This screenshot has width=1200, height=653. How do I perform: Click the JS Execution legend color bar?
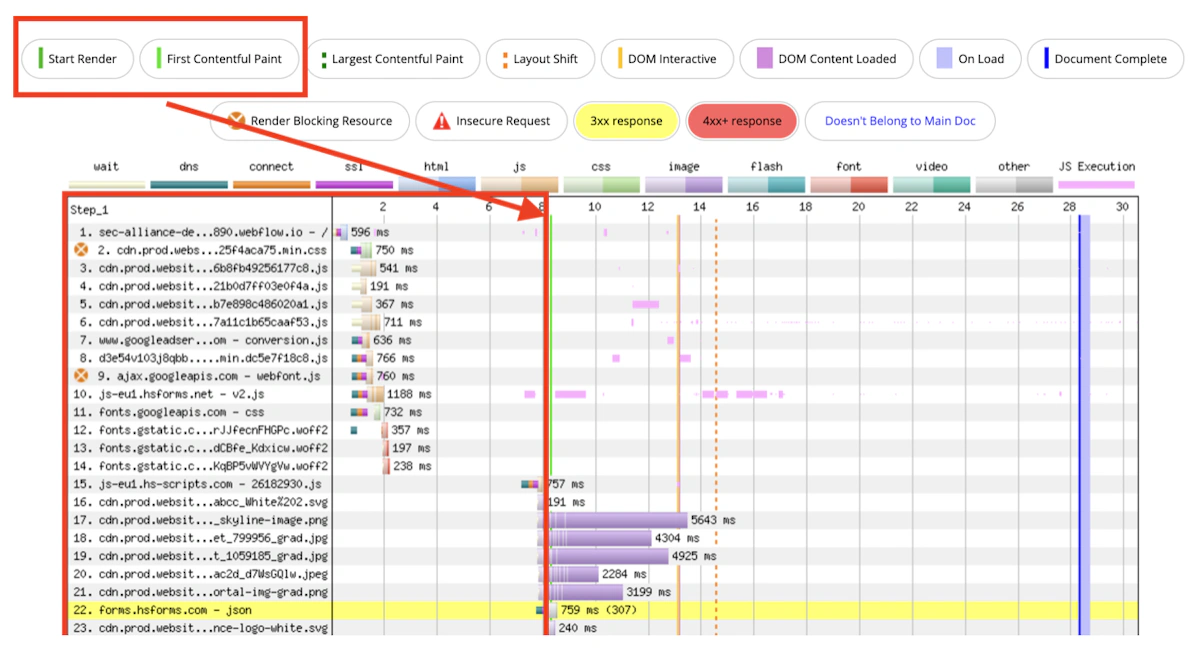coord(1097,185)
